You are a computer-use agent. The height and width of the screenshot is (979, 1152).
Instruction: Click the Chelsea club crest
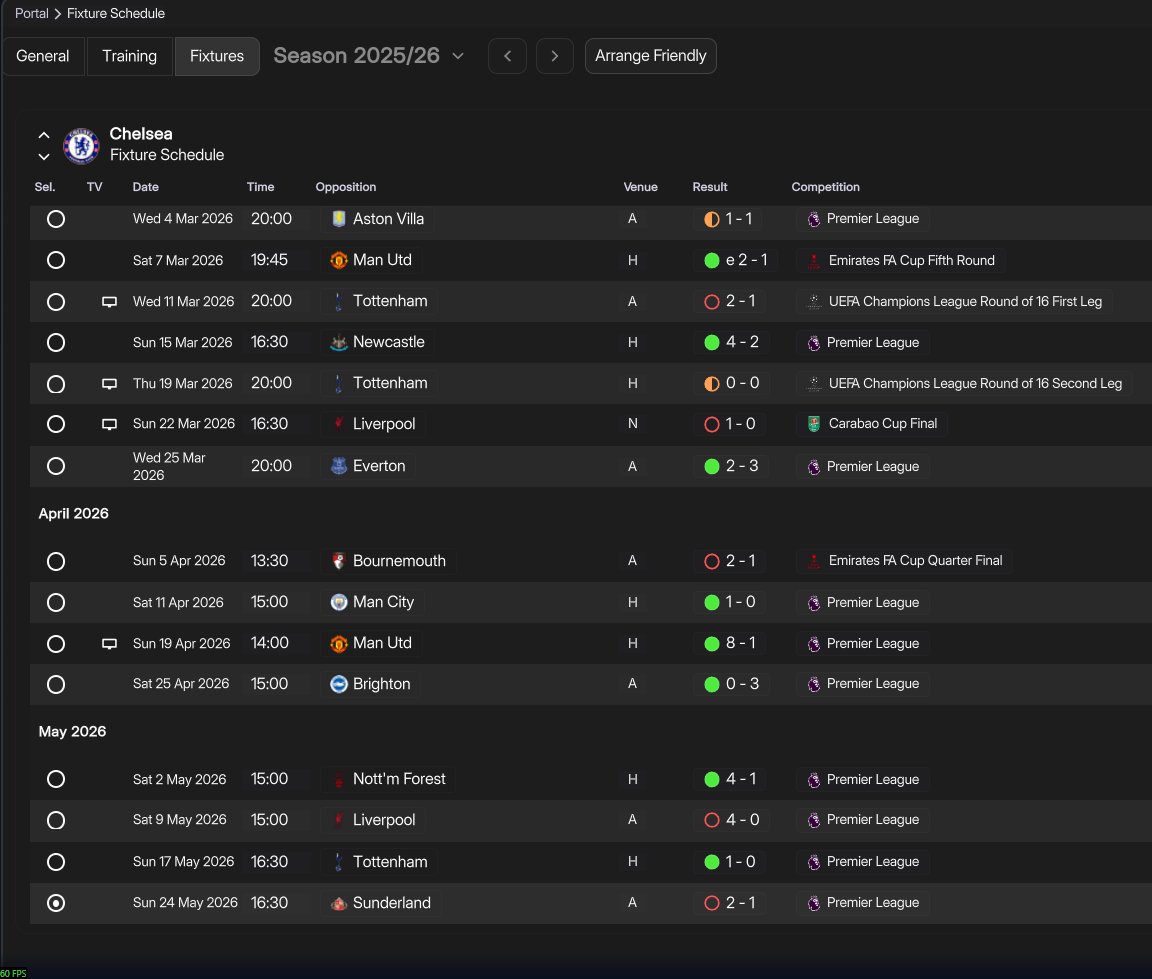(82, 145)
